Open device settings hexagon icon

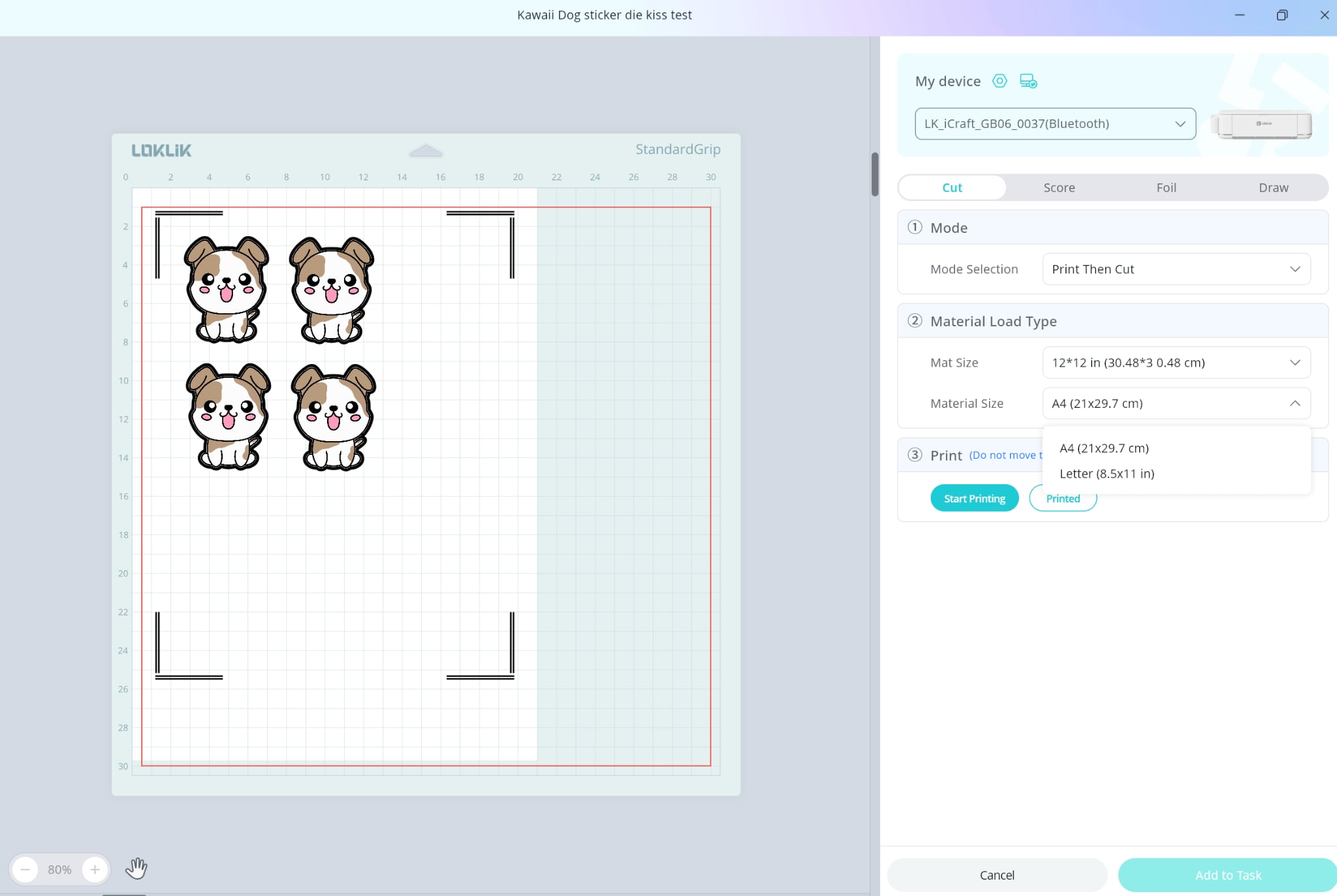[999, 81]
